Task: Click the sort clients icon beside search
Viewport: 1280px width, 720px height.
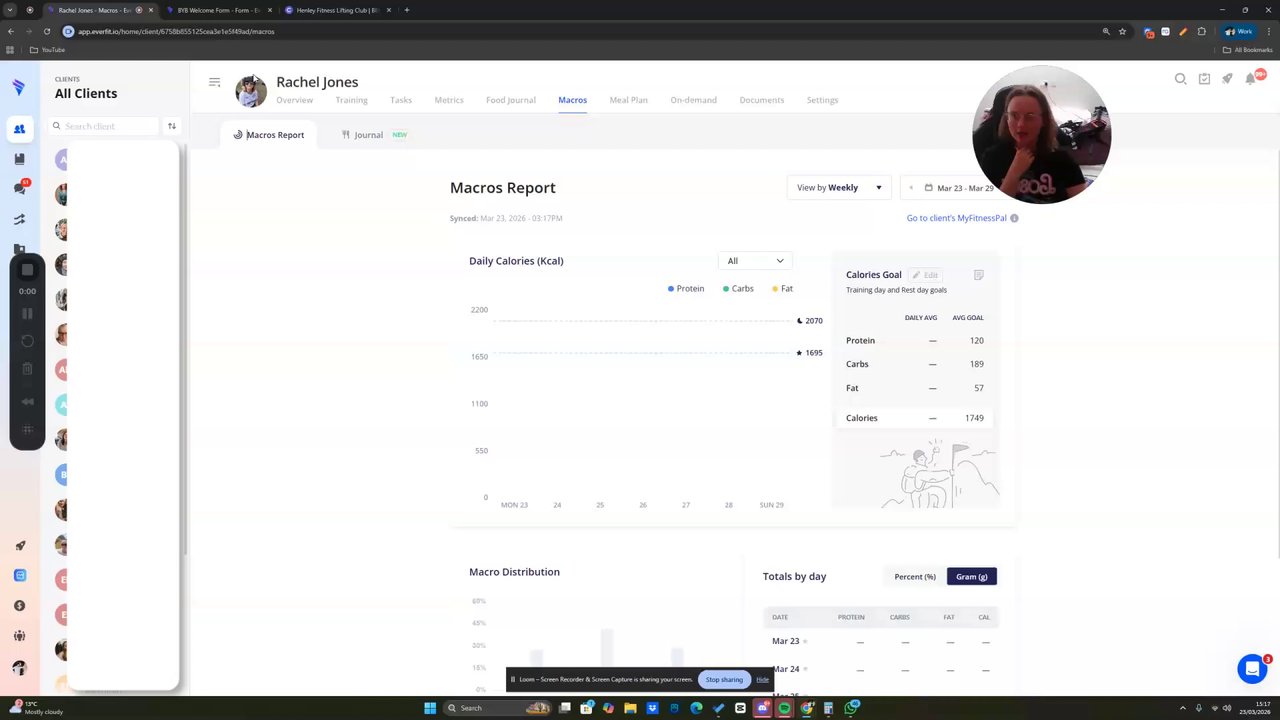Action: pyautogui.click(x=172, y=126)
